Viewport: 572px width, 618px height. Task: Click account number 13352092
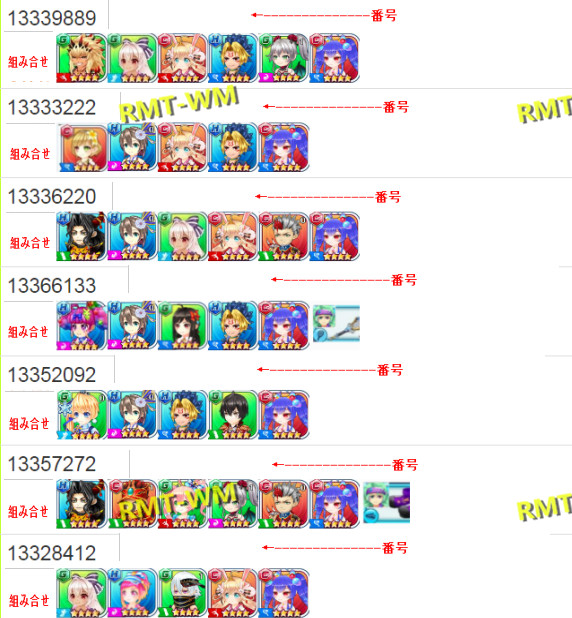click(52, 375)
